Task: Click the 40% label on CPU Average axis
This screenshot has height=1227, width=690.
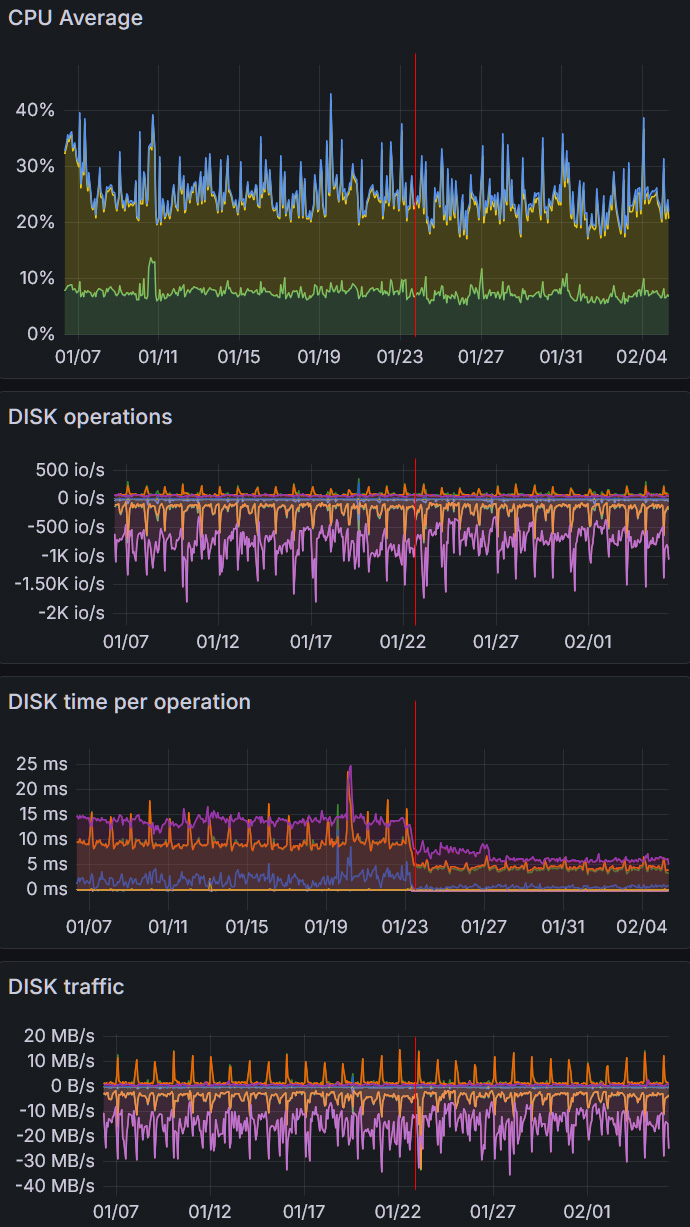Action: point(34,110)
